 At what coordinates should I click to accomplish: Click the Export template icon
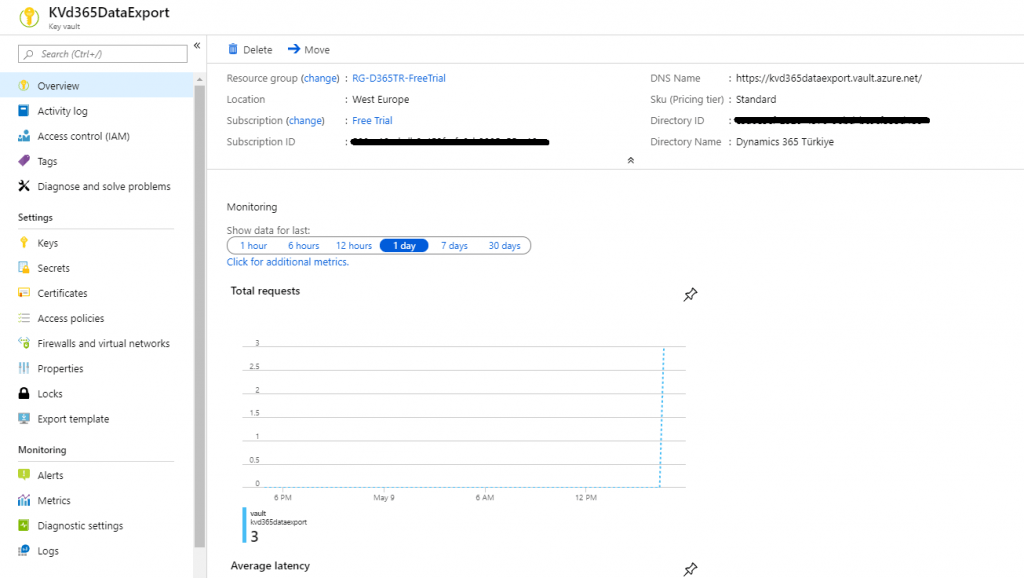(24, 419)
